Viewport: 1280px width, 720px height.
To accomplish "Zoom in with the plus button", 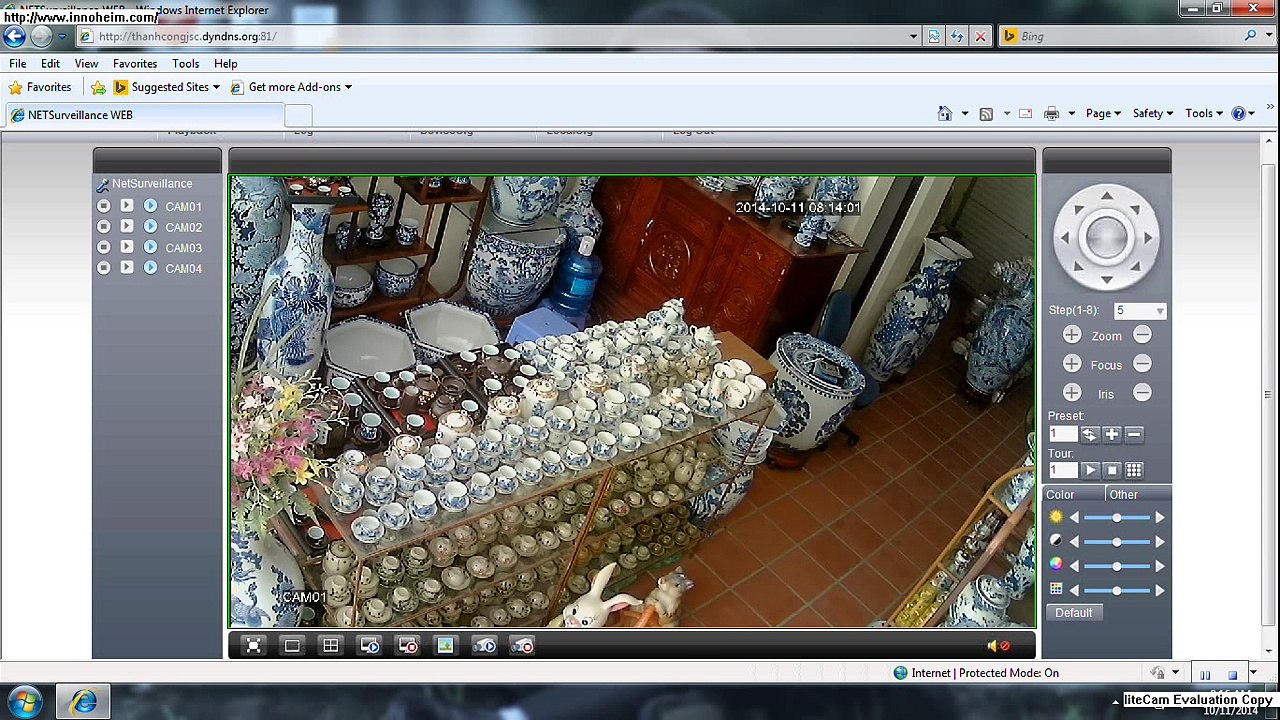I will coord(1072,336).
